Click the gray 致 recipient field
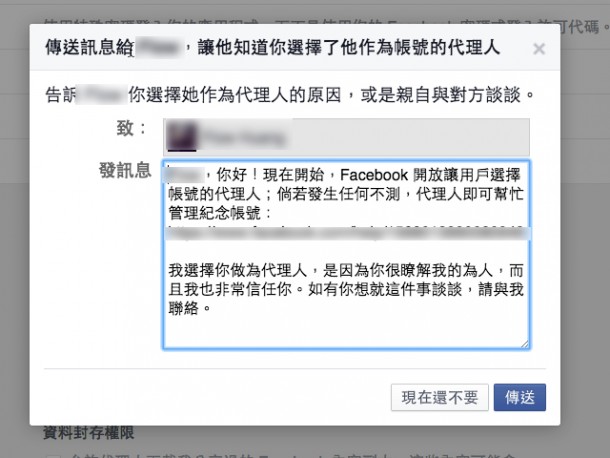Viewport: 610px width, 458px height. (x=346, y=137)
